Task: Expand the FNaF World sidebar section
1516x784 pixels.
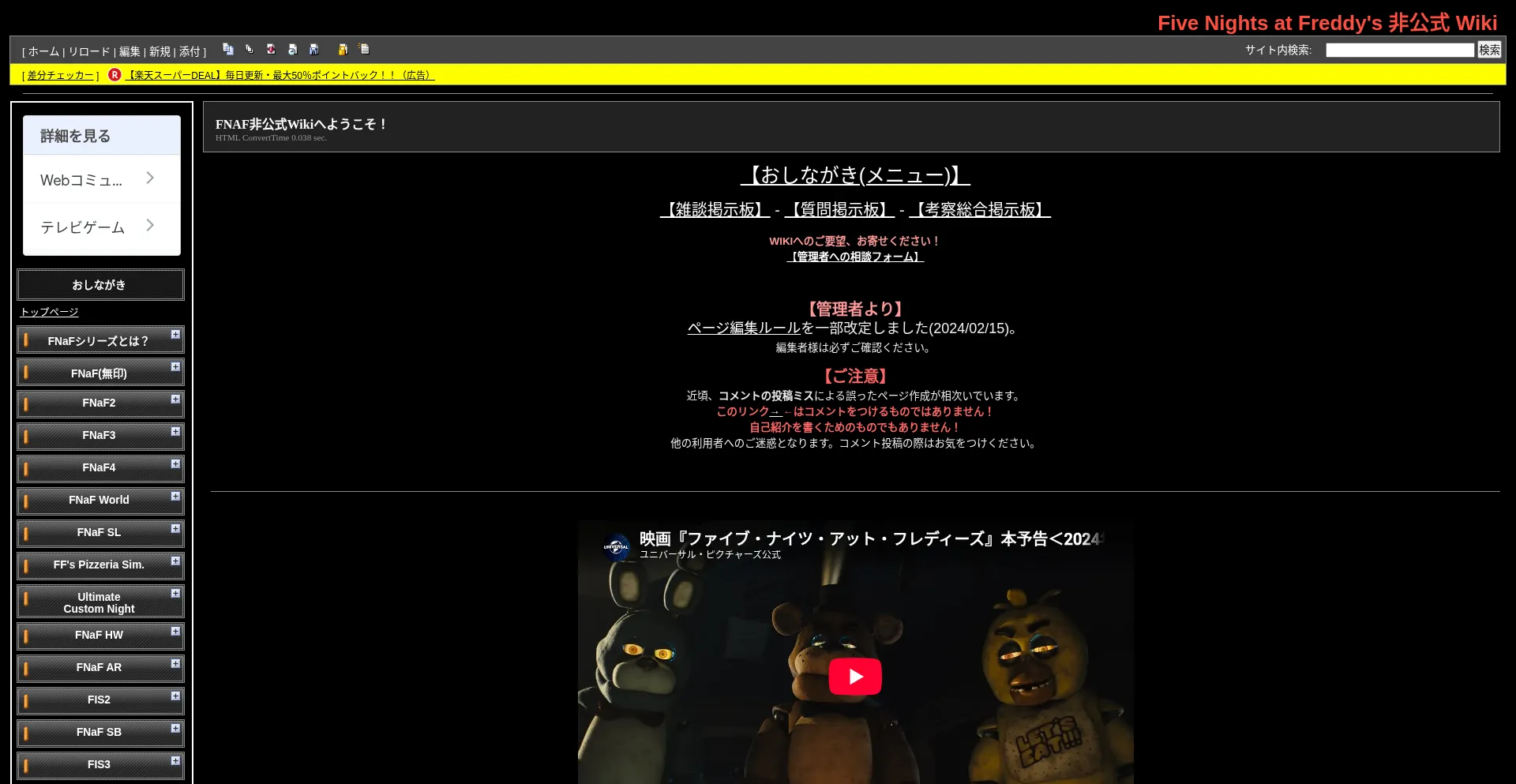Action: click(x=175, y=497)
